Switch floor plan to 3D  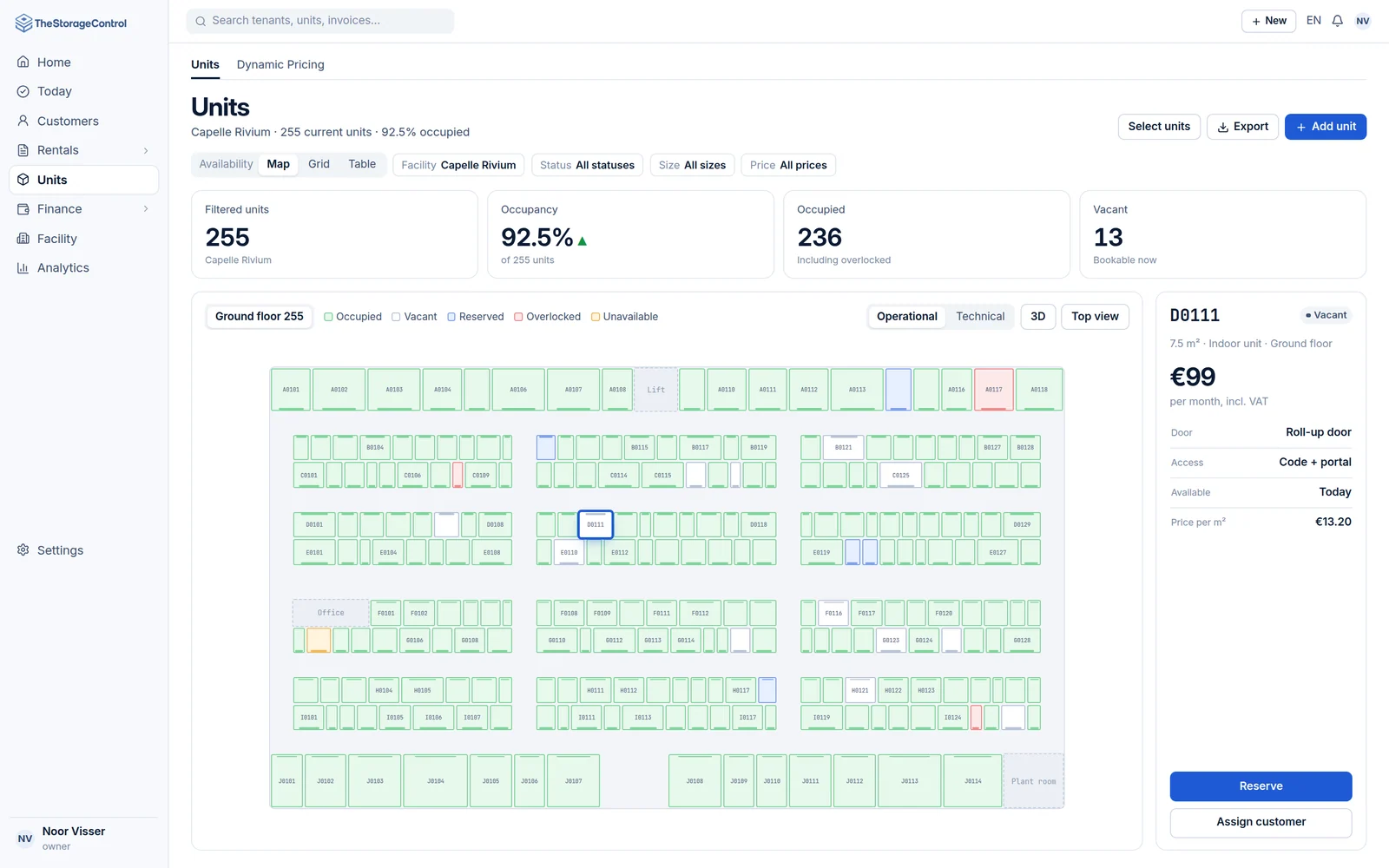pos(1038,317)
